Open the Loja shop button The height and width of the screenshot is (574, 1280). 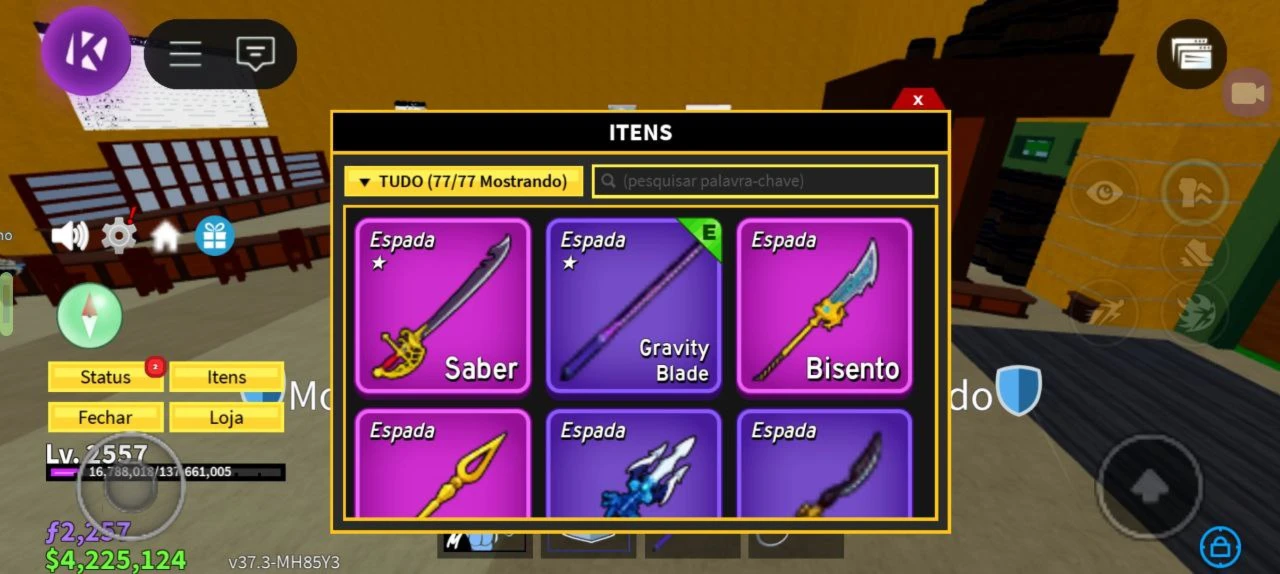coord(226,417)
